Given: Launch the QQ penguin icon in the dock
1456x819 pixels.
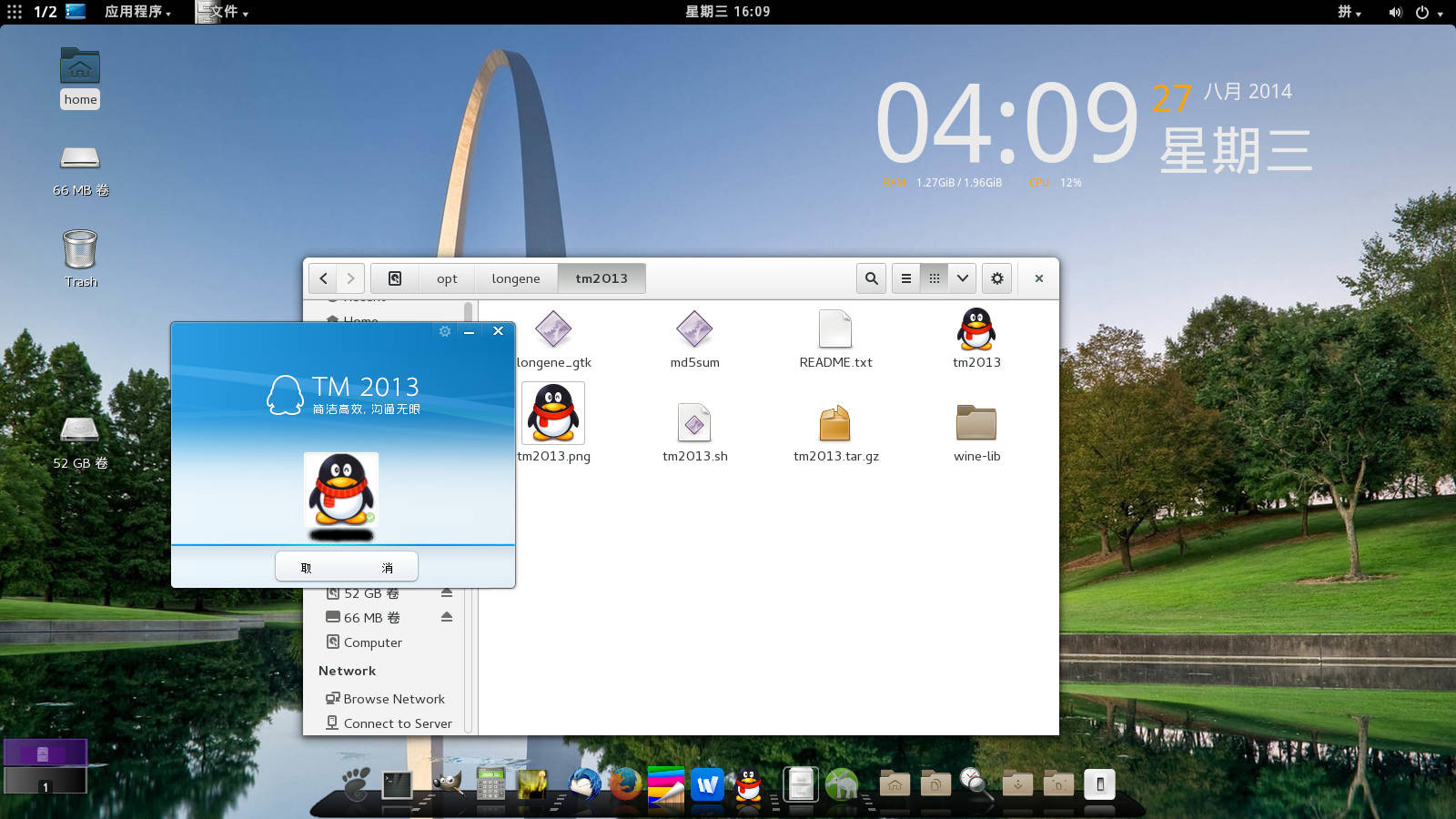Looking at the screenshot, I should pos(749,784).
